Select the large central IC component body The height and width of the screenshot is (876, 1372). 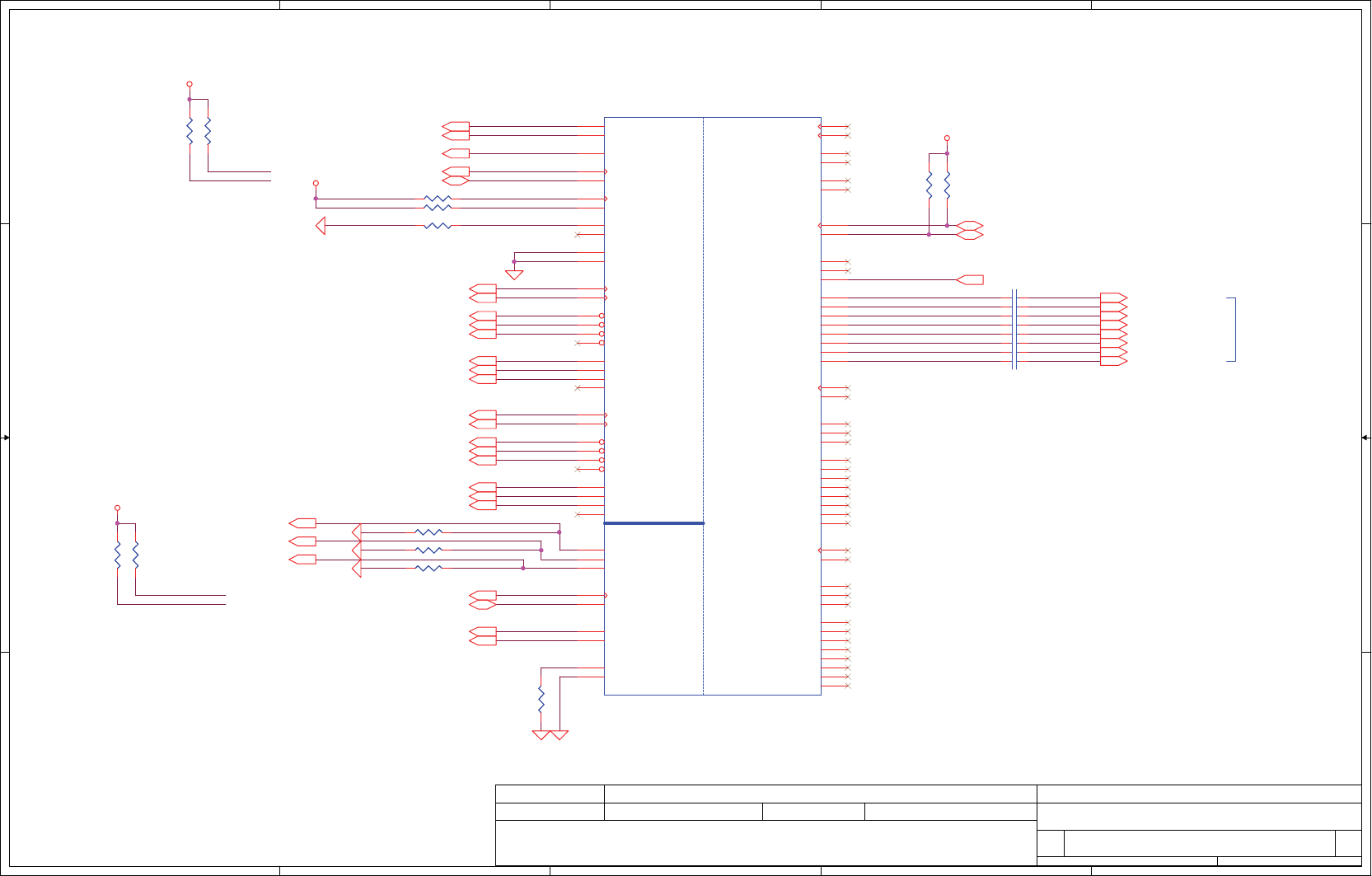click(x=713, y=406)
